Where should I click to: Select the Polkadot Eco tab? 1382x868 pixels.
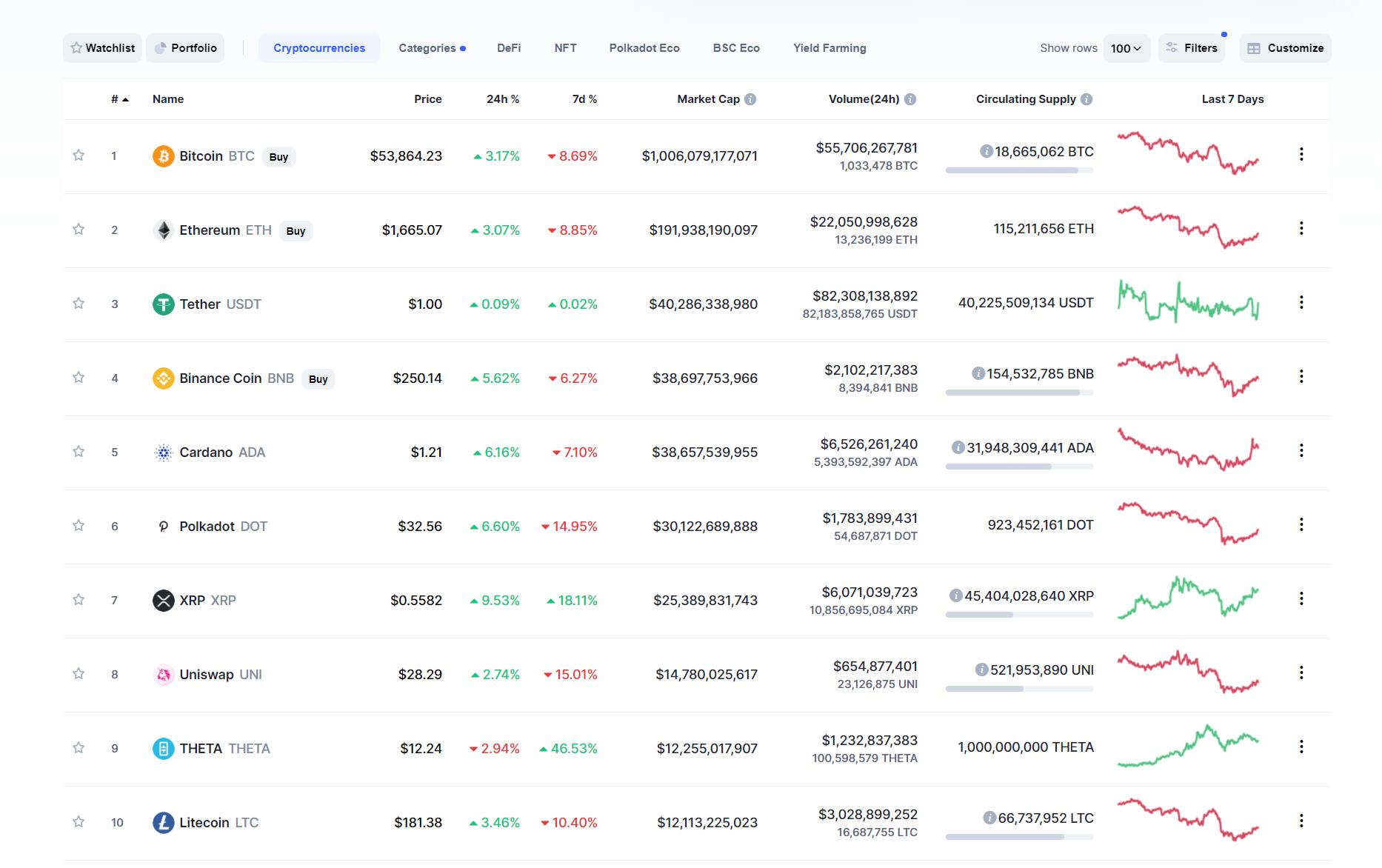tap(644, 48)
